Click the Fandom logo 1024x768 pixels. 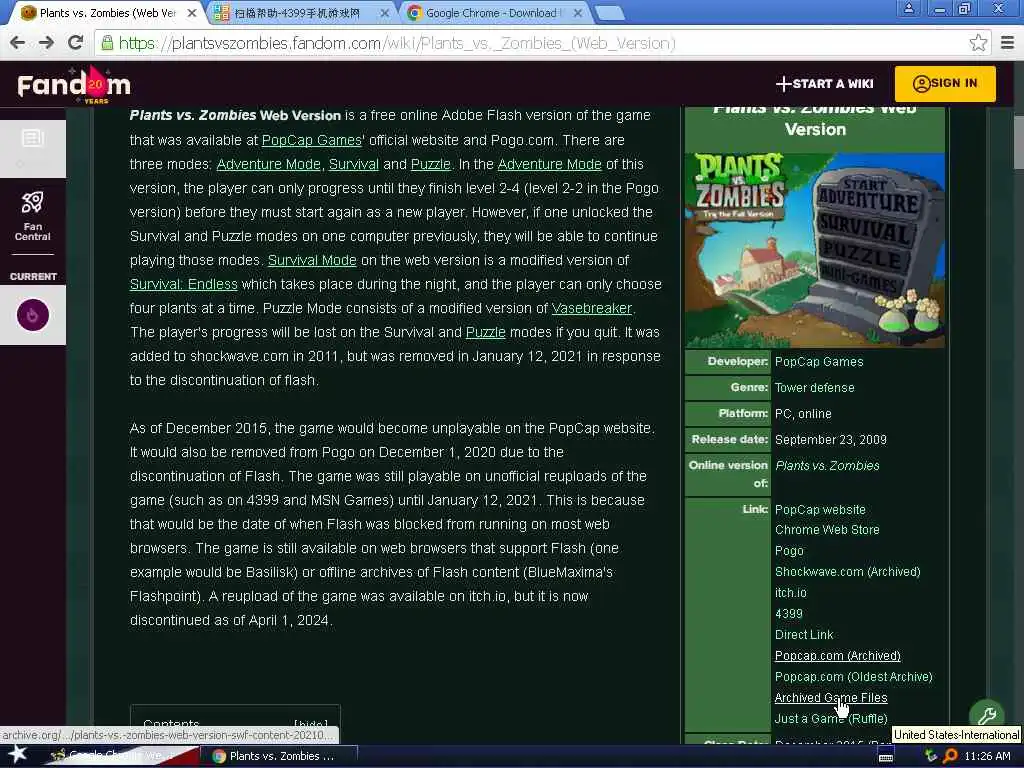74,85
